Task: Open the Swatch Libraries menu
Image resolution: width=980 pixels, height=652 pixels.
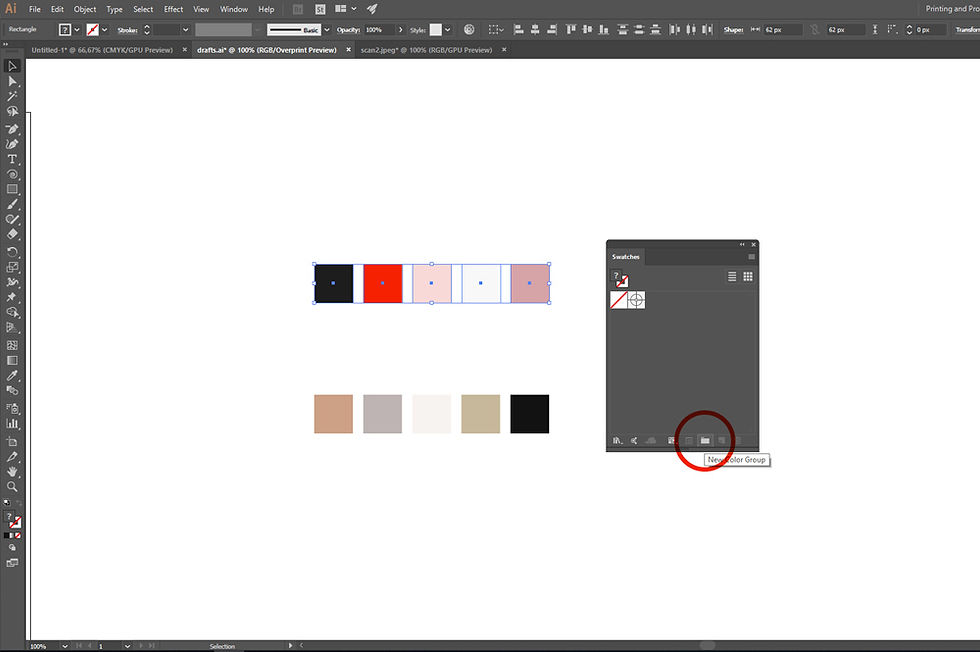Action: pyautogui.click(x=617, y=440)
